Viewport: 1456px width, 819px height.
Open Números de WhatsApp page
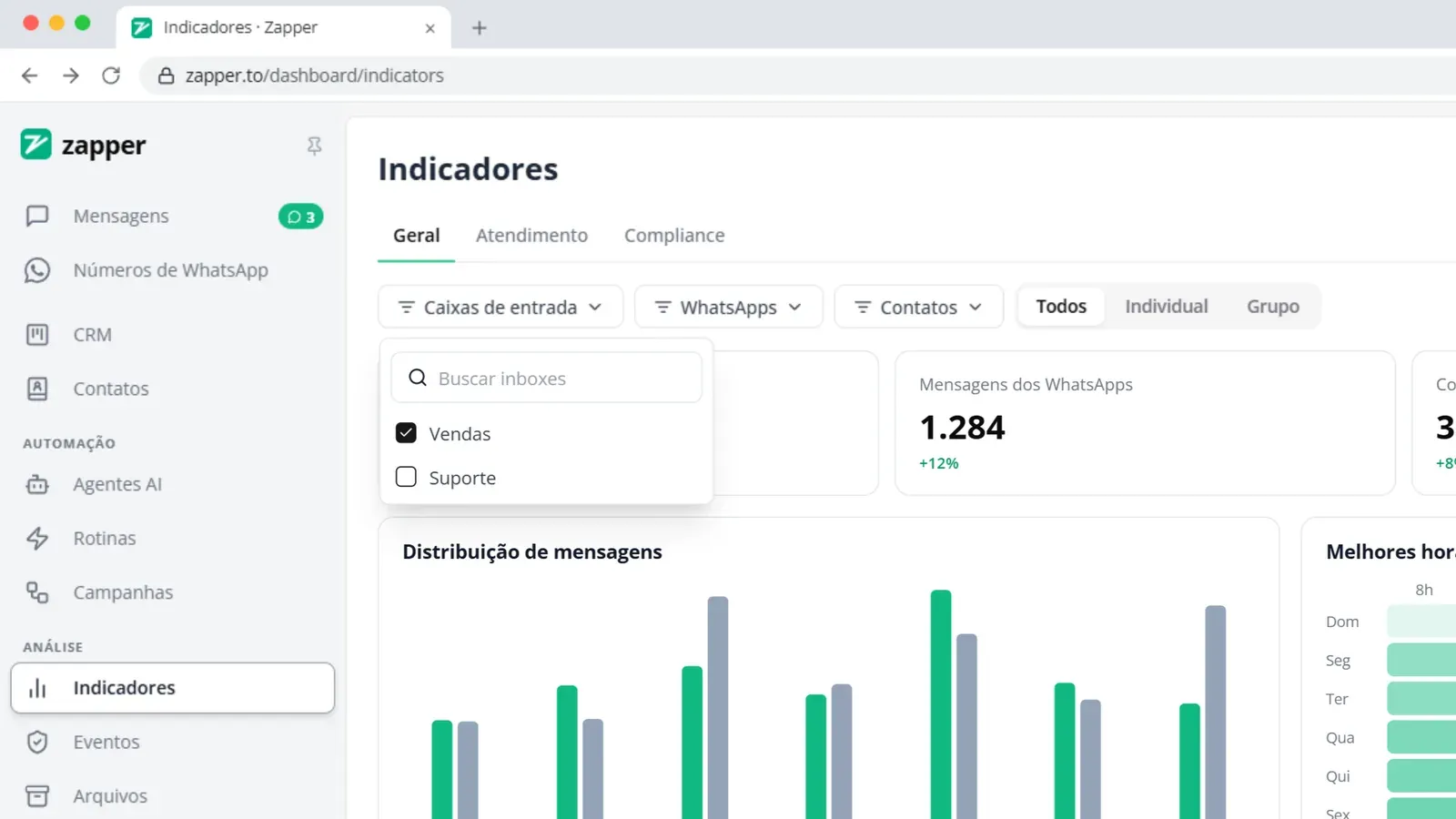pyautogui.click(x=173, y=270)
